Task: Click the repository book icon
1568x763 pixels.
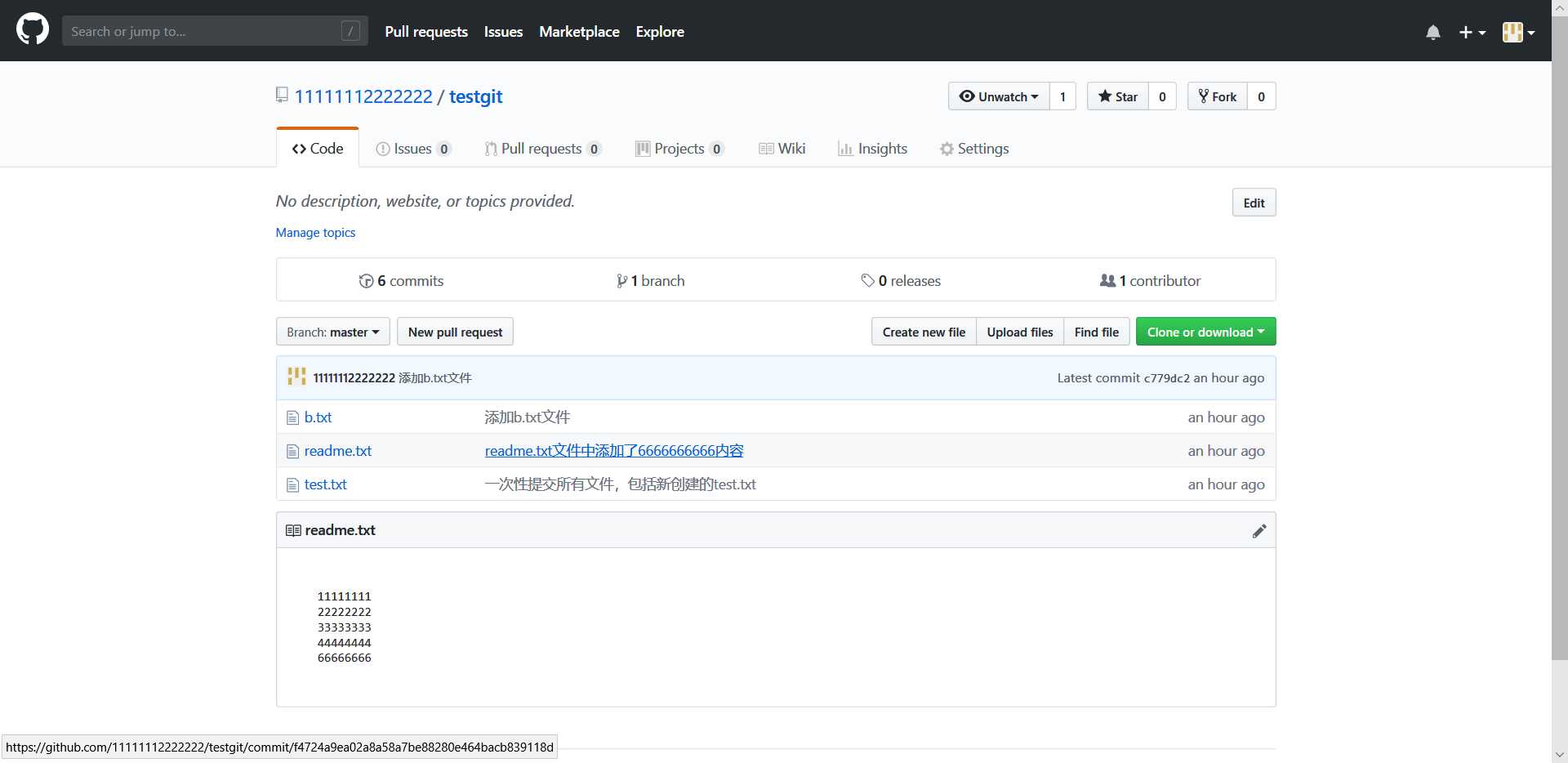Action: coord(282,95)
